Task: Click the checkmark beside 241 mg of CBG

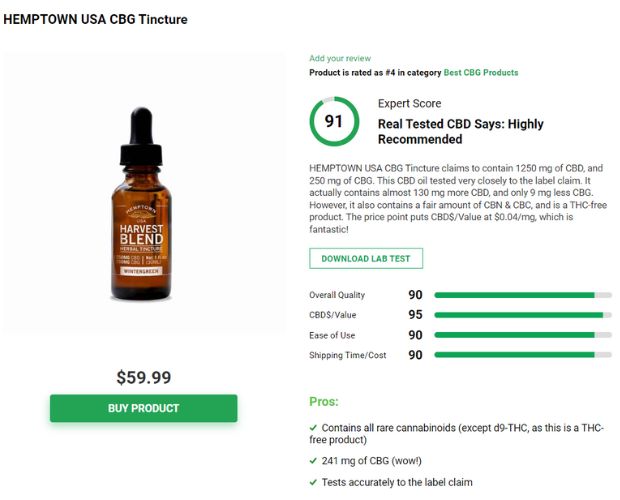Action: 313,461
